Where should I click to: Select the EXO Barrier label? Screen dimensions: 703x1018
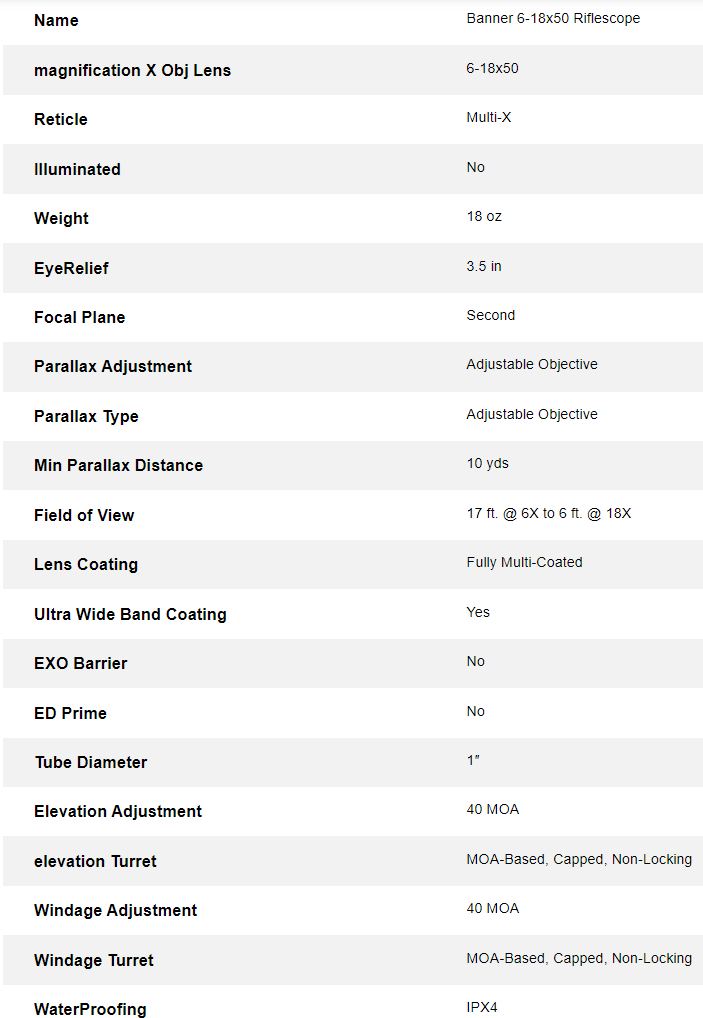tap(81, 663)
